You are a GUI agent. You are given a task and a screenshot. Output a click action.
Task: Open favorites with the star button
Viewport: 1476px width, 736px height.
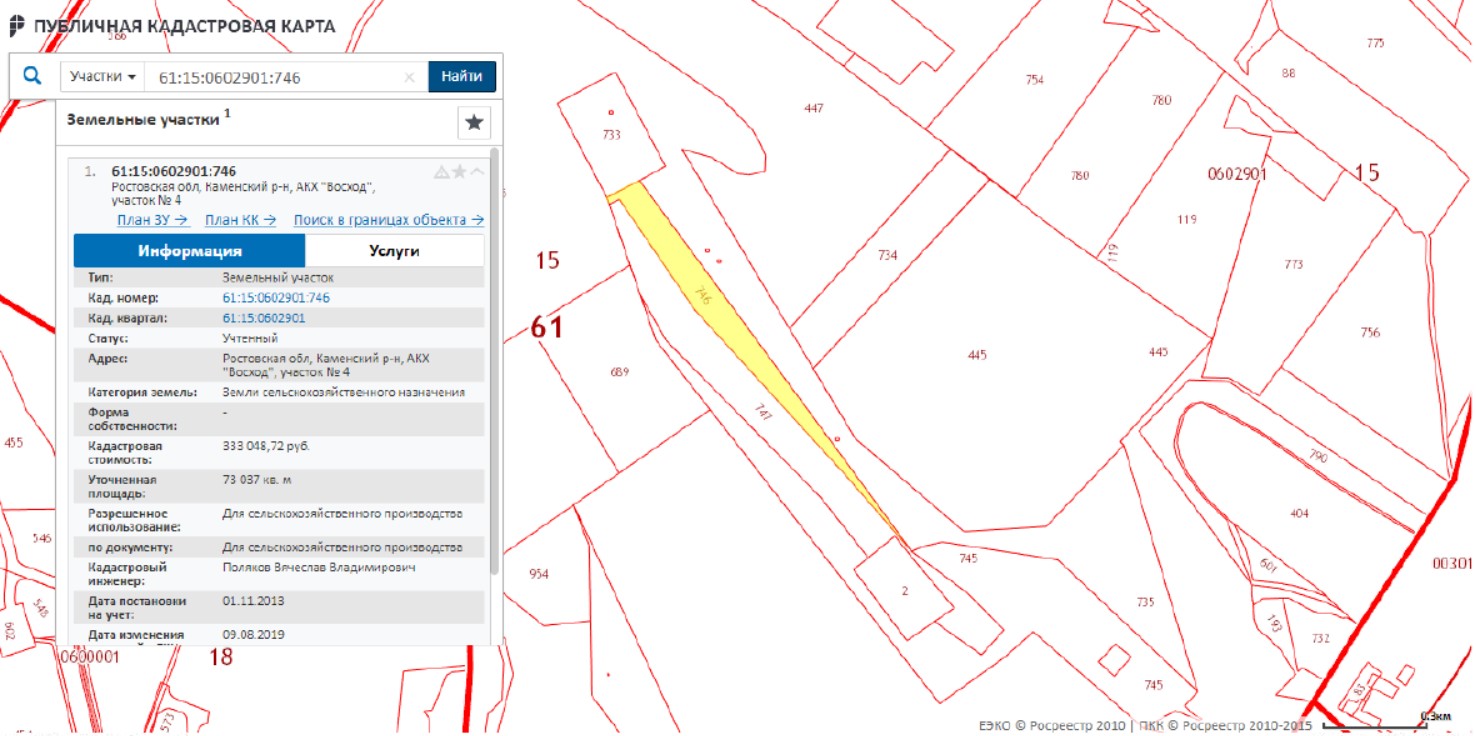coord(474,123)
